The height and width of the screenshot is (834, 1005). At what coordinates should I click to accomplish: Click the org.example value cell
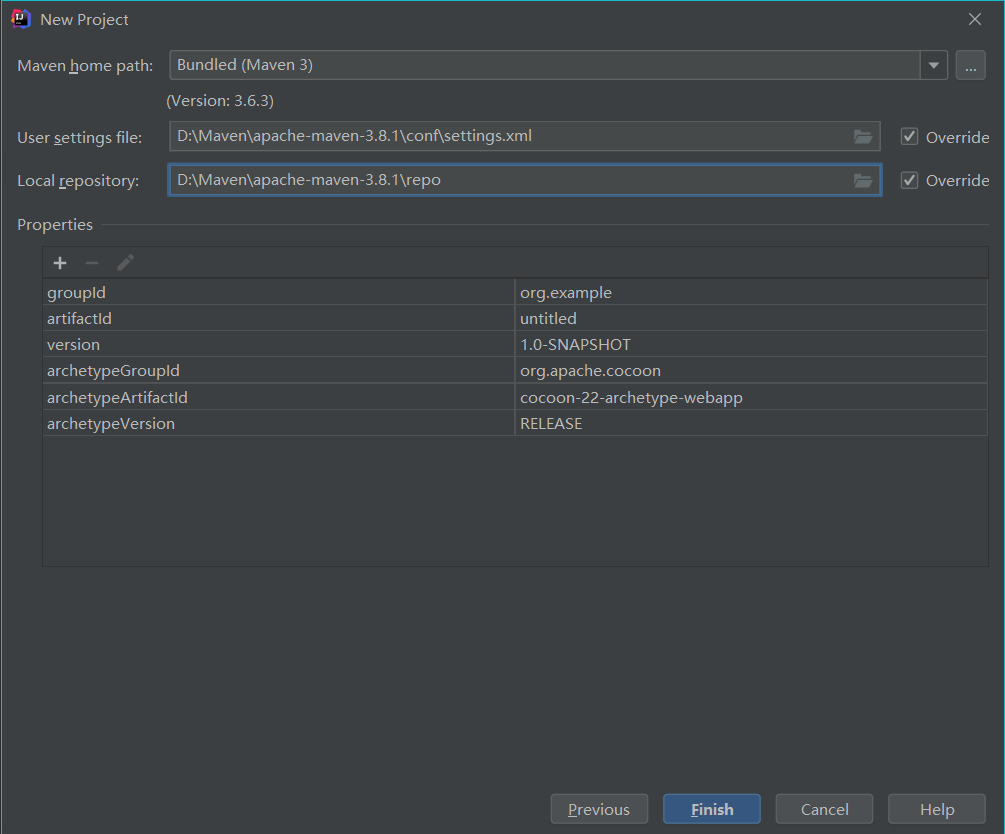[x=751, y=292]
